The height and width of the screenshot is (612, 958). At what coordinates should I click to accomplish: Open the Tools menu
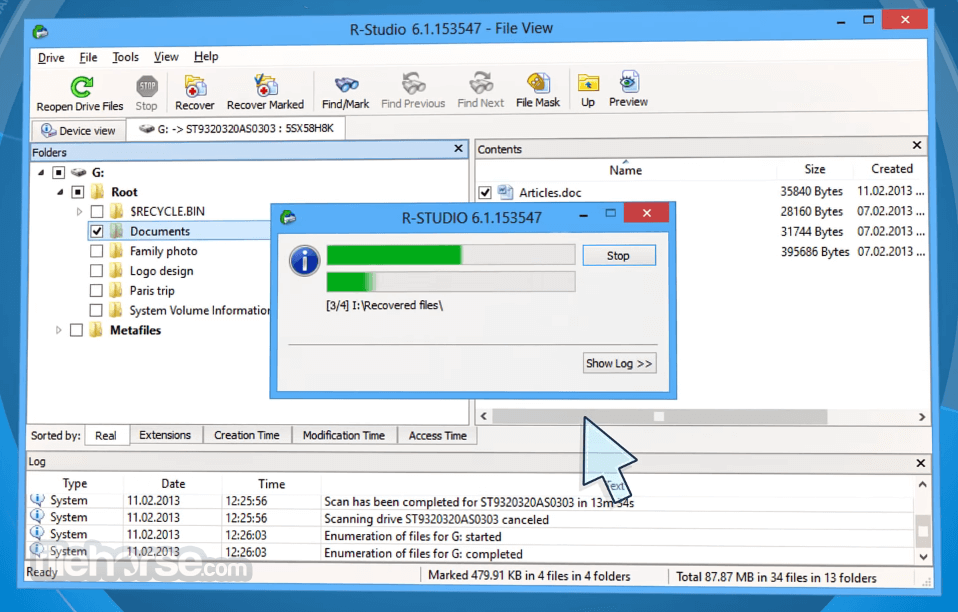[125, 57]
